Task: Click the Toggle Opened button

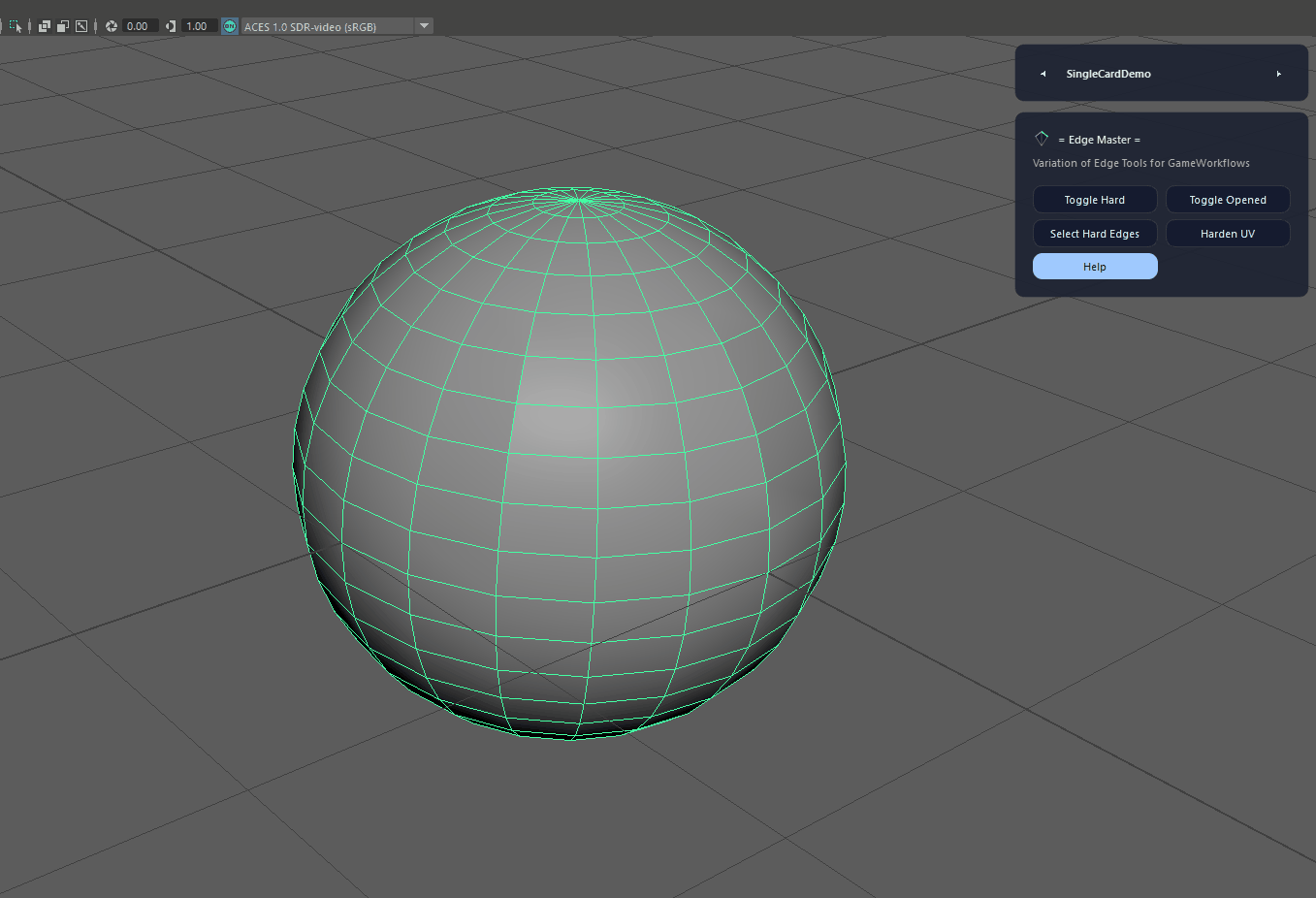Action: pos(1228,200)
